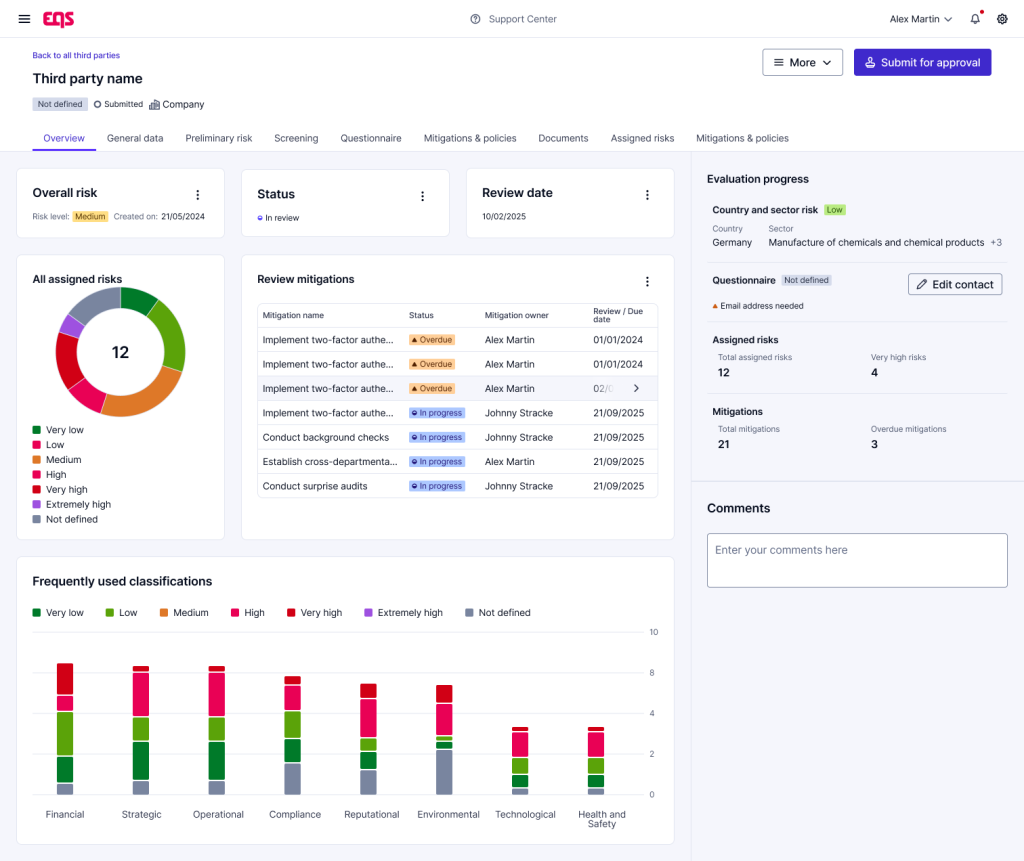Open notifications bell icon
The width and height of the screenshot is (1024, 861).
[975, 19]
